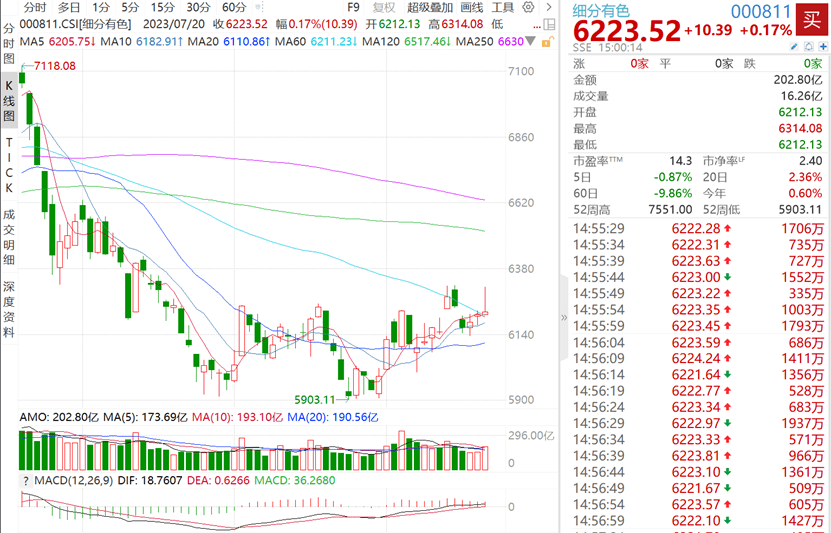
Task: Select the 1分 period tab
Action: point(100,7)
